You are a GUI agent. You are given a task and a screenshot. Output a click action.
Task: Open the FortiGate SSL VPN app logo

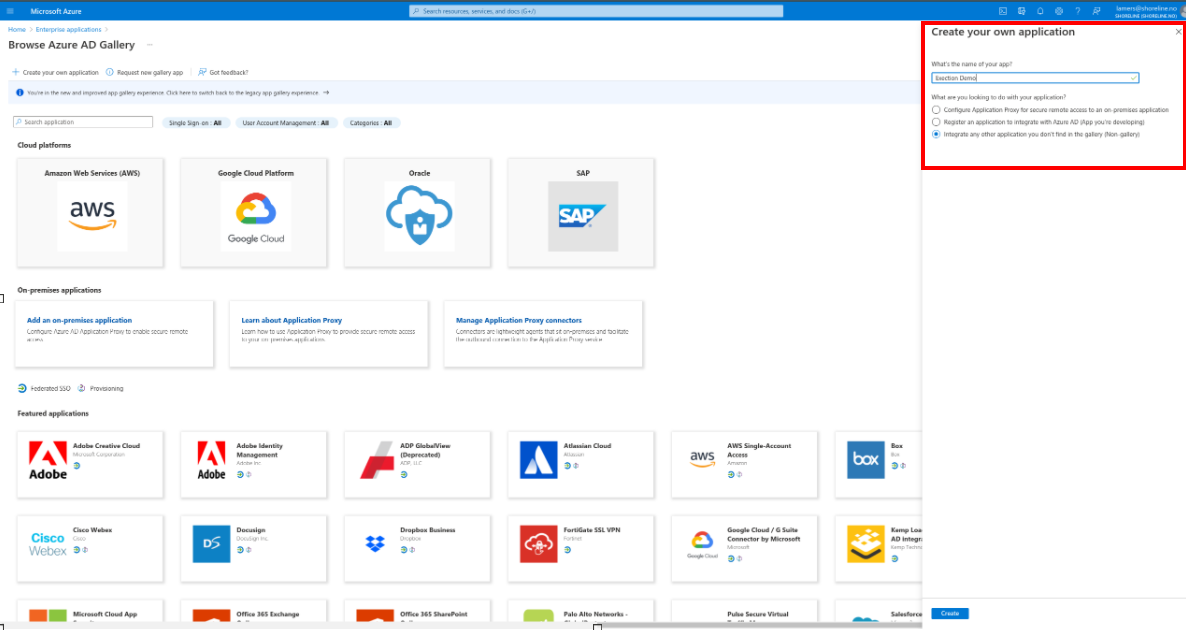(539, 544)
